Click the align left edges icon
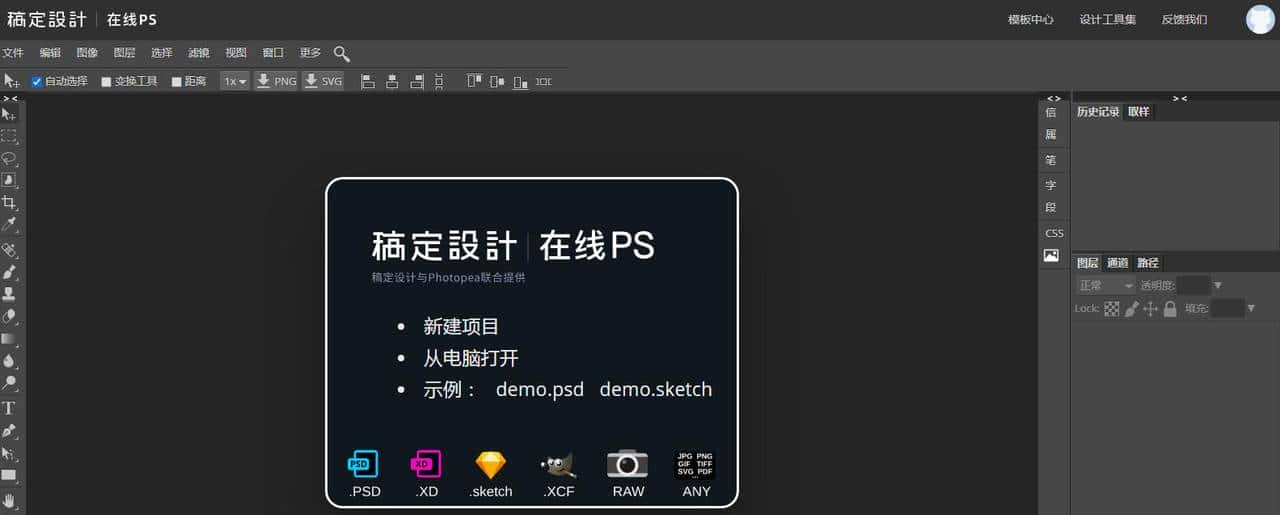Image resolution: width=1280 pixels, height=515 pixels. [x=368, y=81]
